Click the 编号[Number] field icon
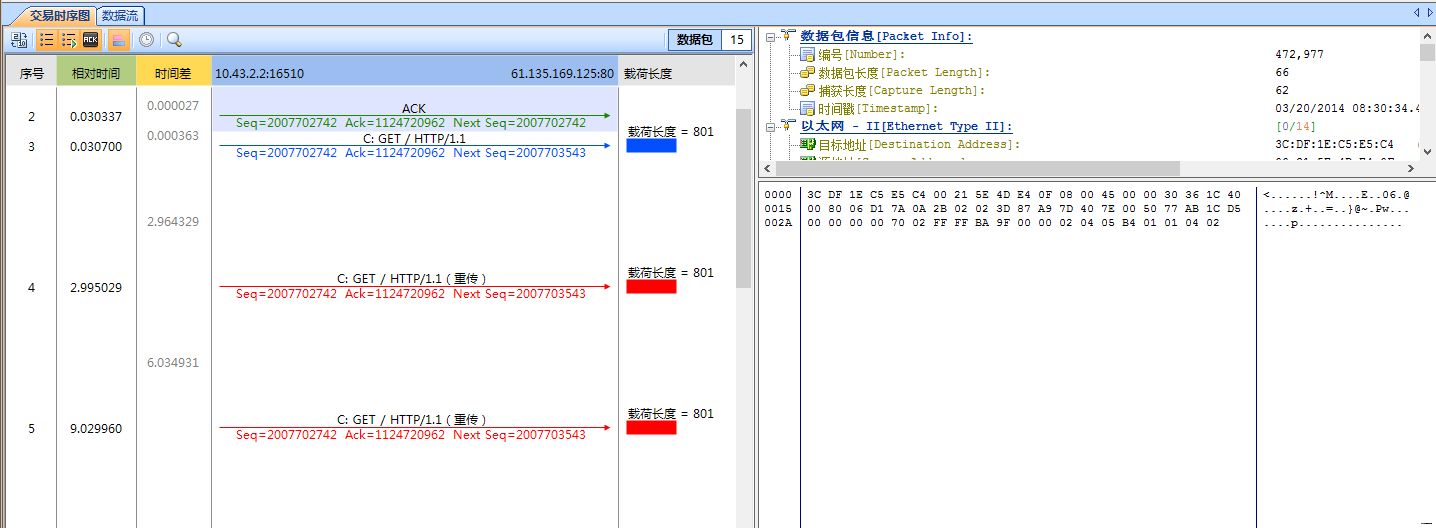Viewport: 1436px width, 528px height. tap(808, 54)
